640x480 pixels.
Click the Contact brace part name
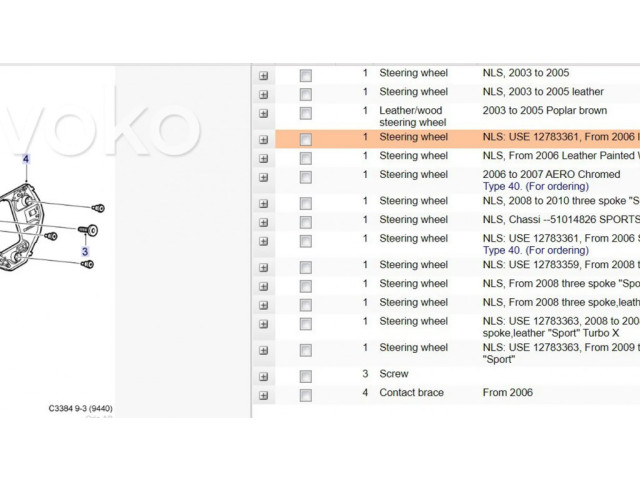point(411,393)
